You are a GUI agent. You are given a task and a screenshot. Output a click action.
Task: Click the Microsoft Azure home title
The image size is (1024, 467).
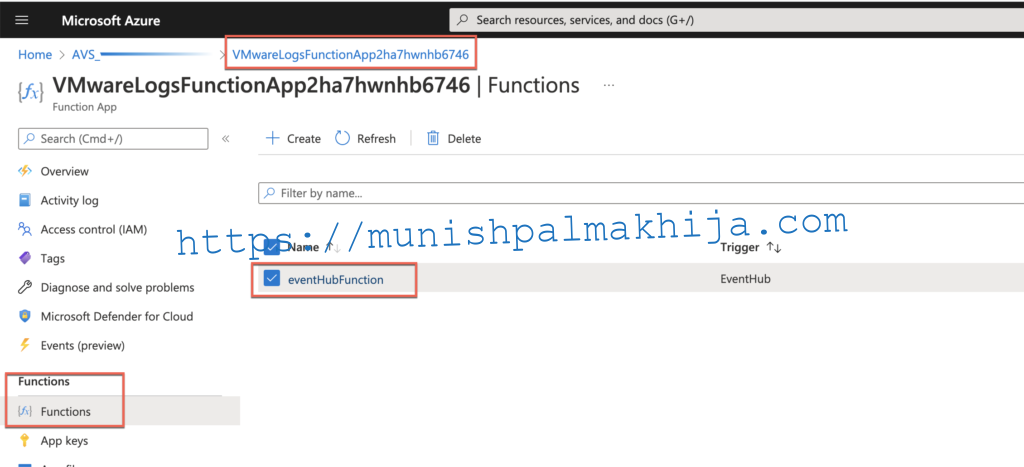(x=110, y=20)
